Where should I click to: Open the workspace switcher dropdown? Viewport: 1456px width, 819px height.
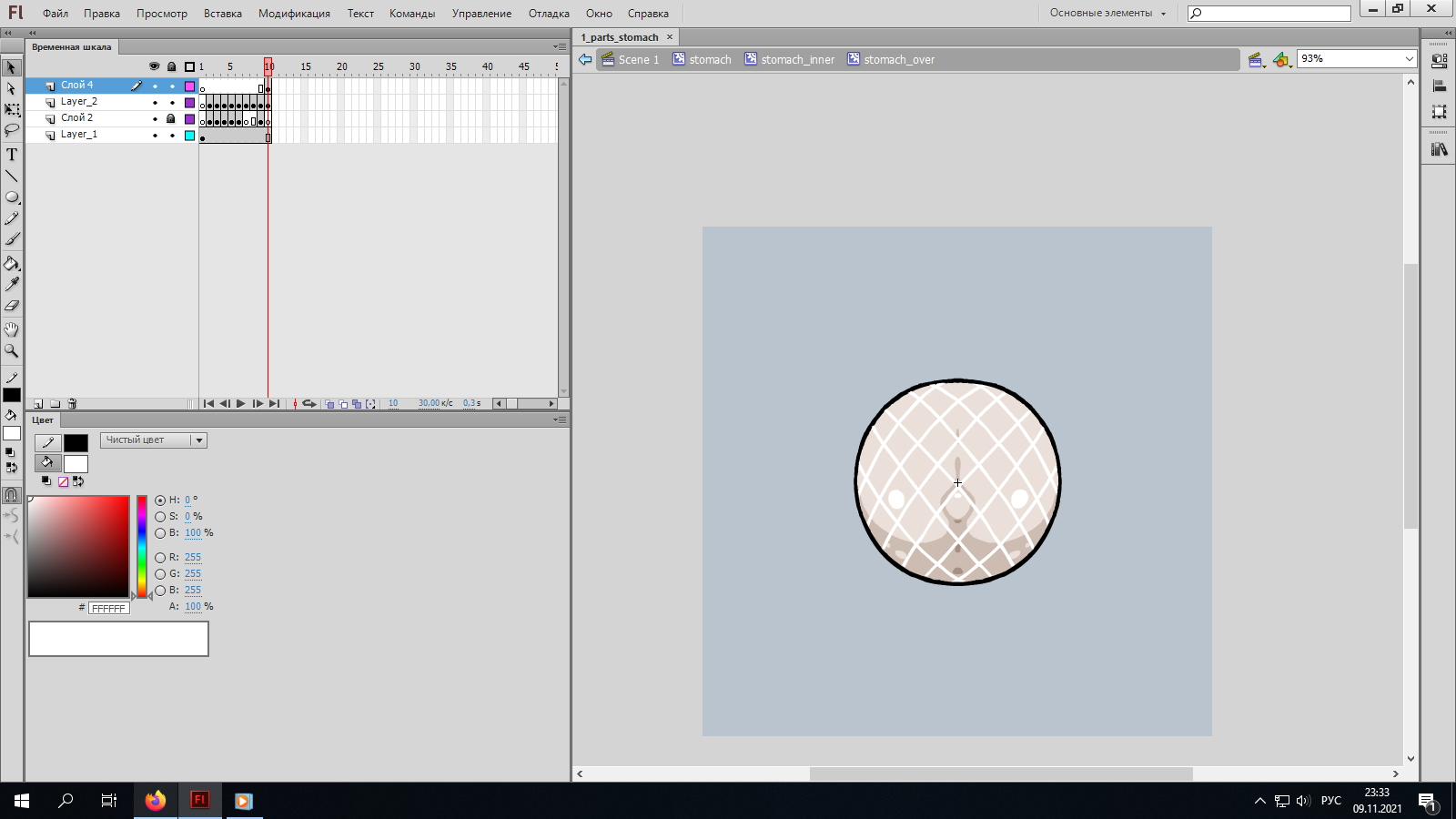[x=1107, y=14]
